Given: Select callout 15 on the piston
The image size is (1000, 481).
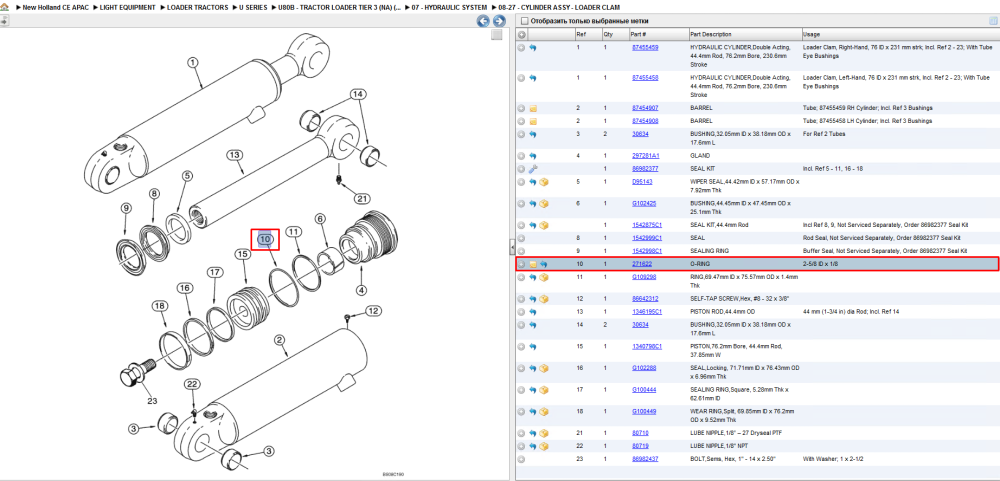Looking at the screenshot, I should (241, 255).
